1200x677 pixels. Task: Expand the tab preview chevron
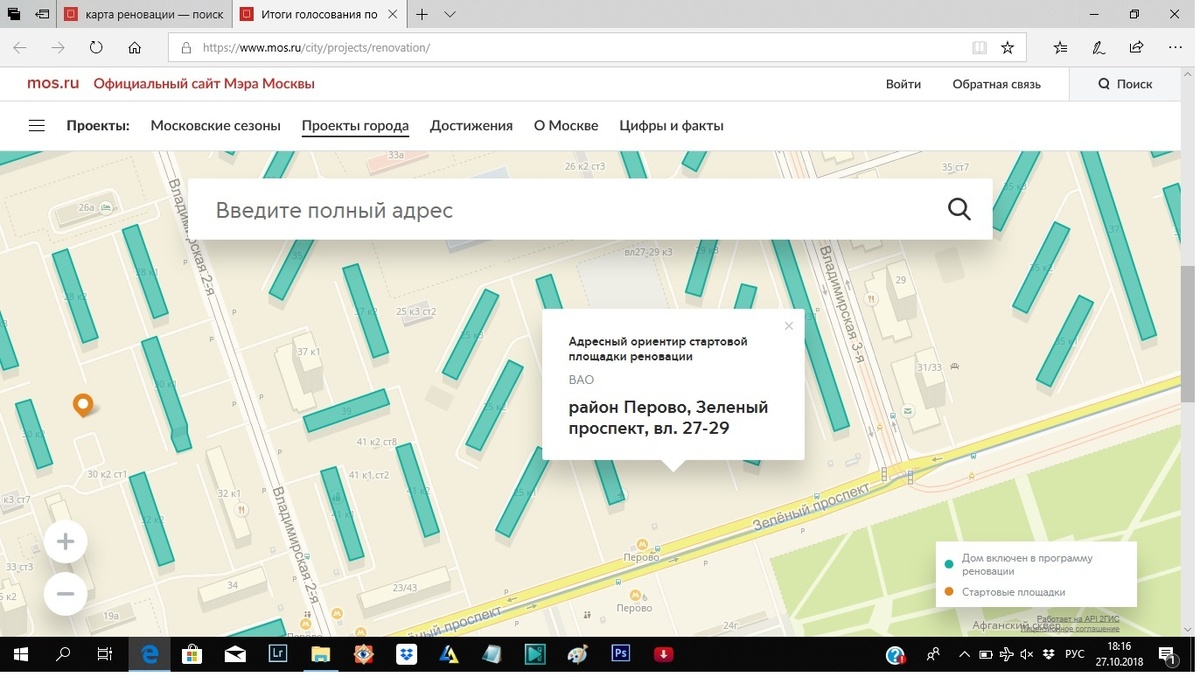coord(450,15)
